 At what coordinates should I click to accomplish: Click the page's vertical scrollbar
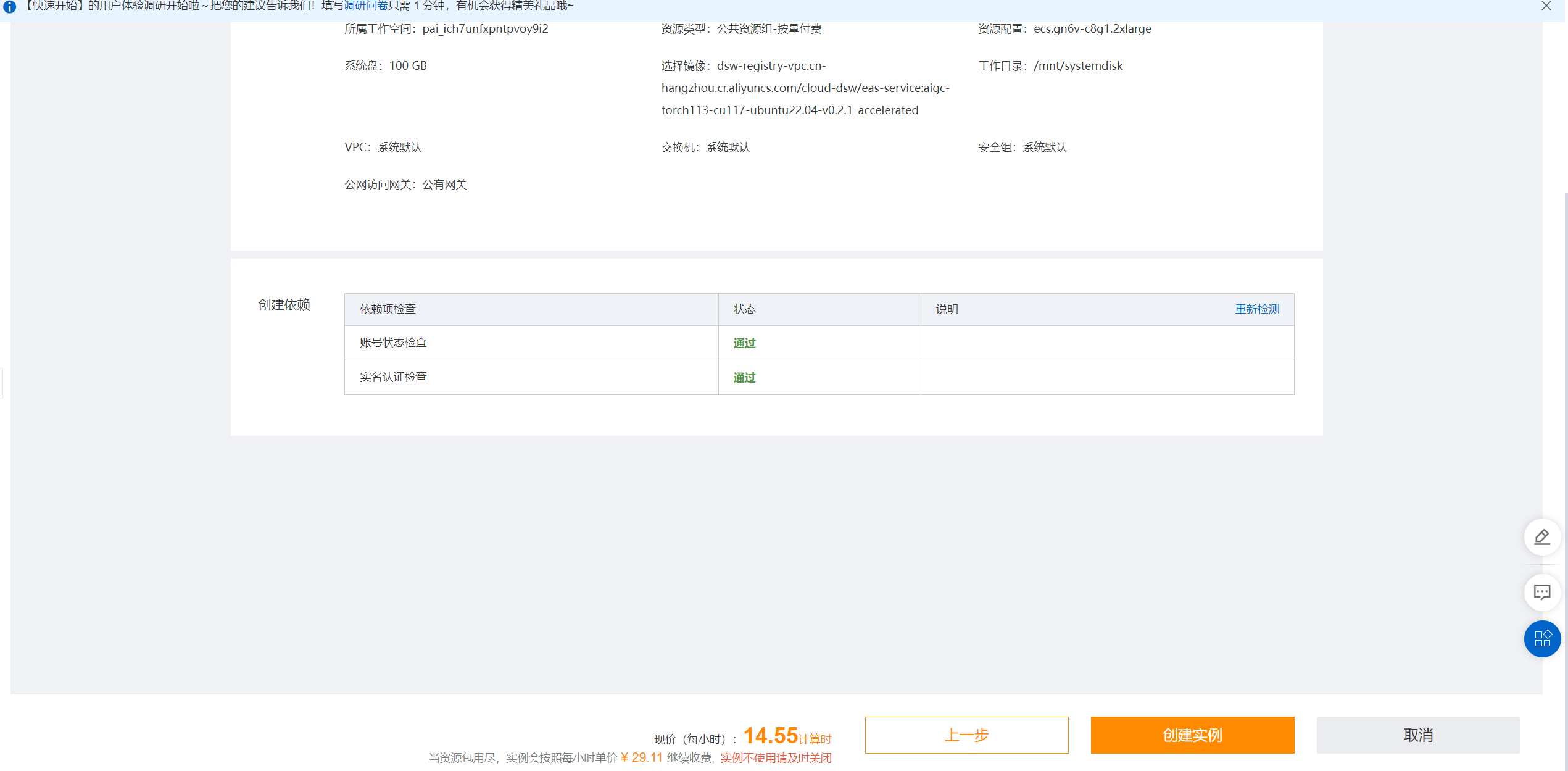pyautogui.click(x=1565, y=432)
